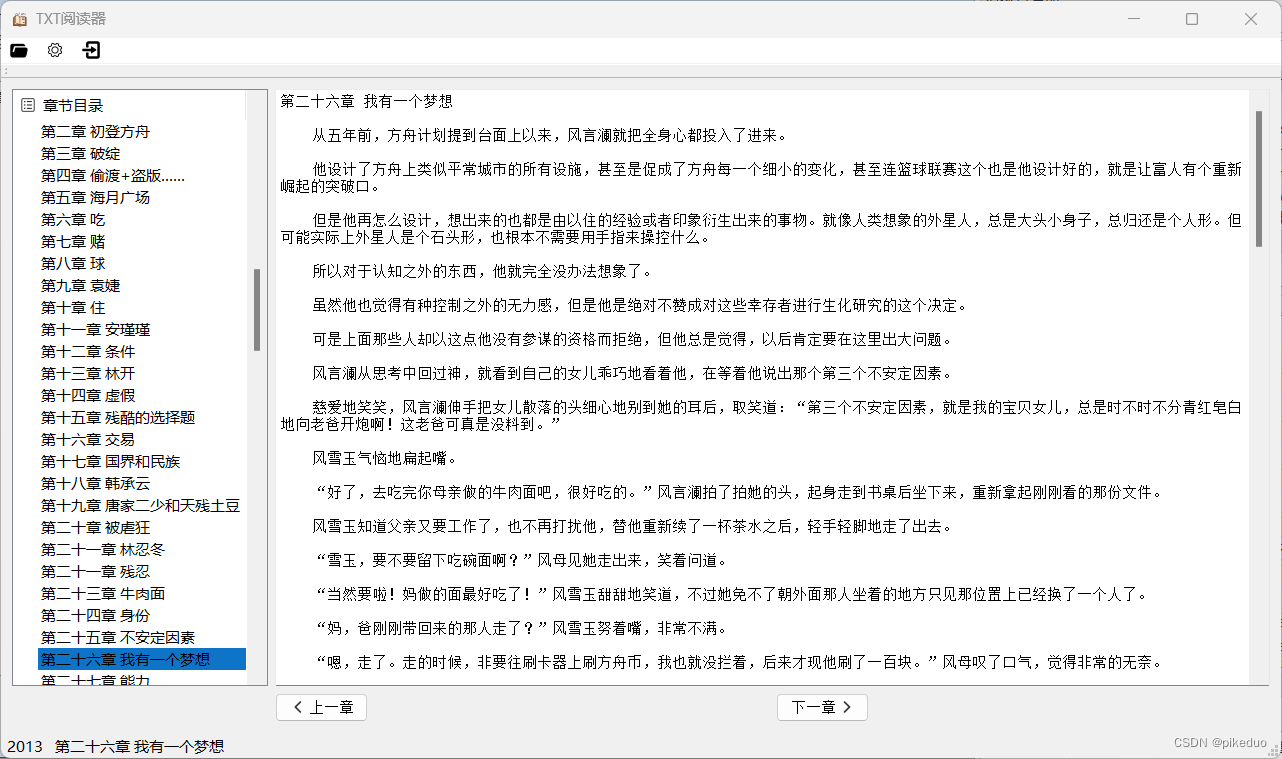Image resolution: width=1282 pixels, height=759 pixels.
Task: Select chapter 第二十章 被虐狂
Action: (x=95, y=528)
